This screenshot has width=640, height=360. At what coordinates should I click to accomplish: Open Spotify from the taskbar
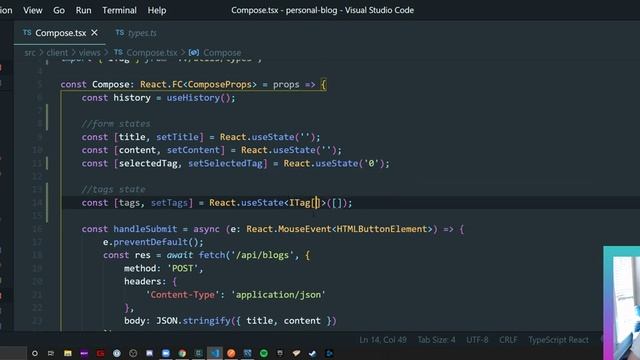(x=264, y=353)
